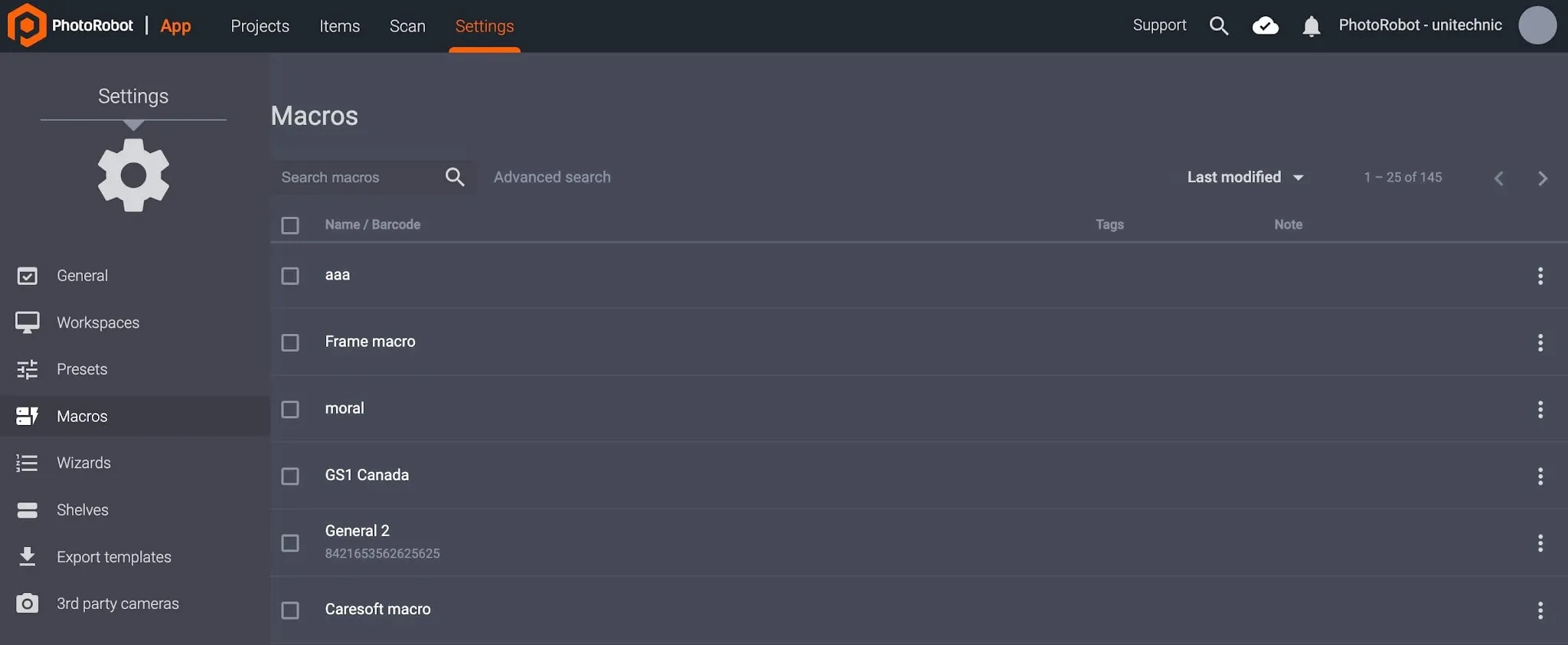The width and height of the screenshot is (1568, 645).
Task: Open the Presets settings section
Action: click(x=82, y=369)
